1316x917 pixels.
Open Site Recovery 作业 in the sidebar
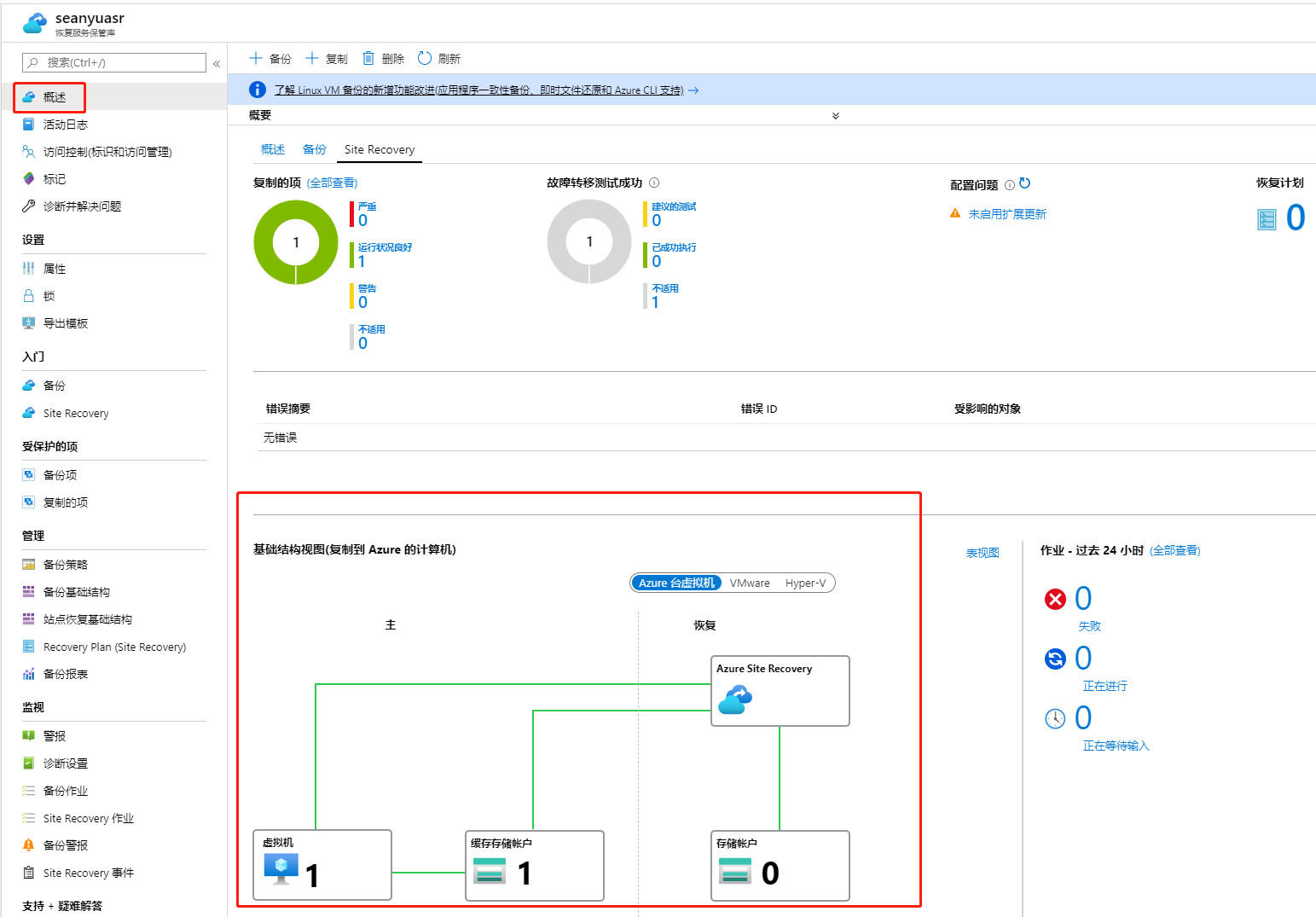pyautogui.click(x=88, y=818)
